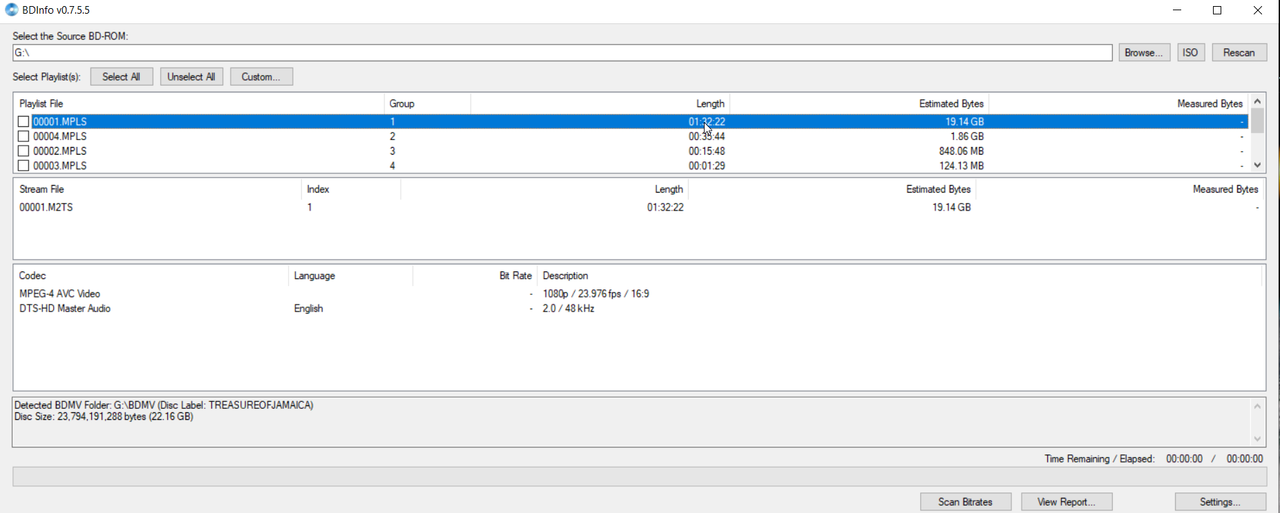
Task: Click Stream File column header
Action: point(157,189)
